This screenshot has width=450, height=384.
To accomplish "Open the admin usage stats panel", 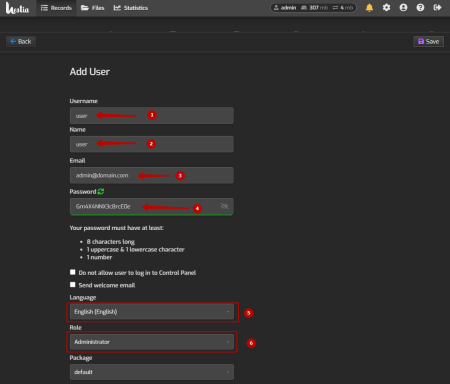I will 313,8.
